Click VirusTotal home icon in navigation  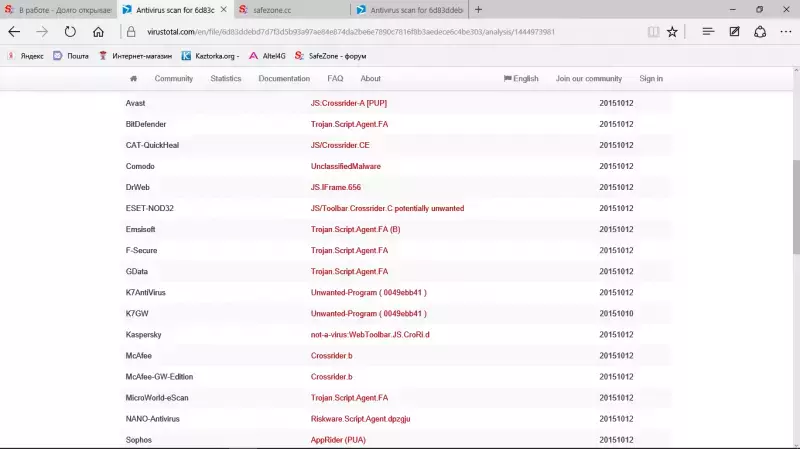click(133, 79)
